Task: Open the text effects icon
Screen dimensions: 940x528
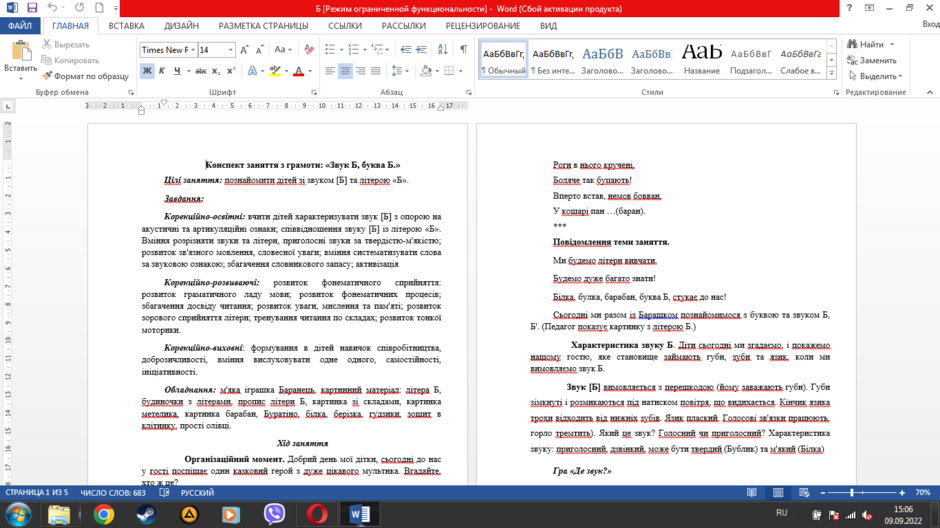Action: [252, 71]
